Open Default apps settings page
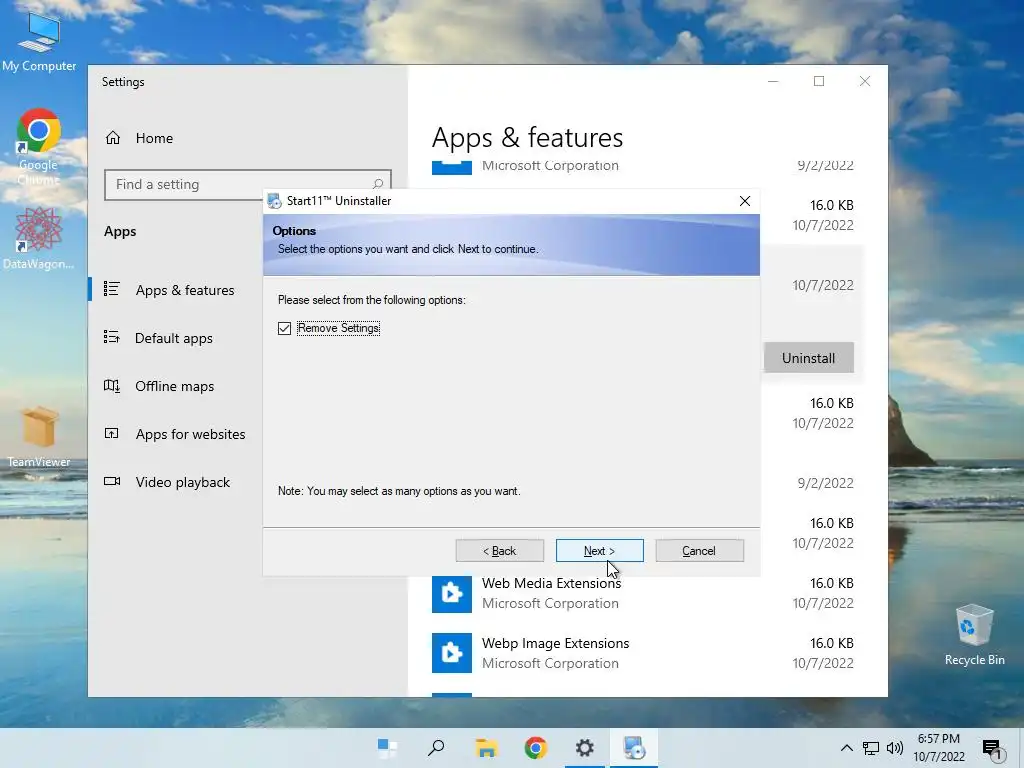 pyautogui.click(x=174, y=338)
